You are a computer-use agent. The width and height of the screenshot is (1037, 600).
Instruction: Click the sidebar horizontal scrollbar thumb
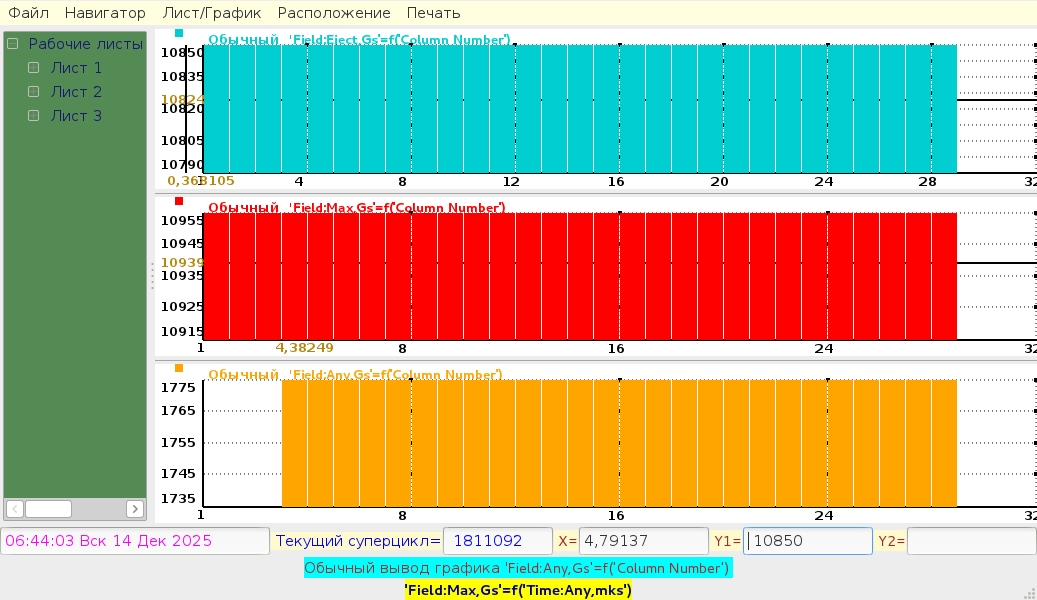(48, 509)
